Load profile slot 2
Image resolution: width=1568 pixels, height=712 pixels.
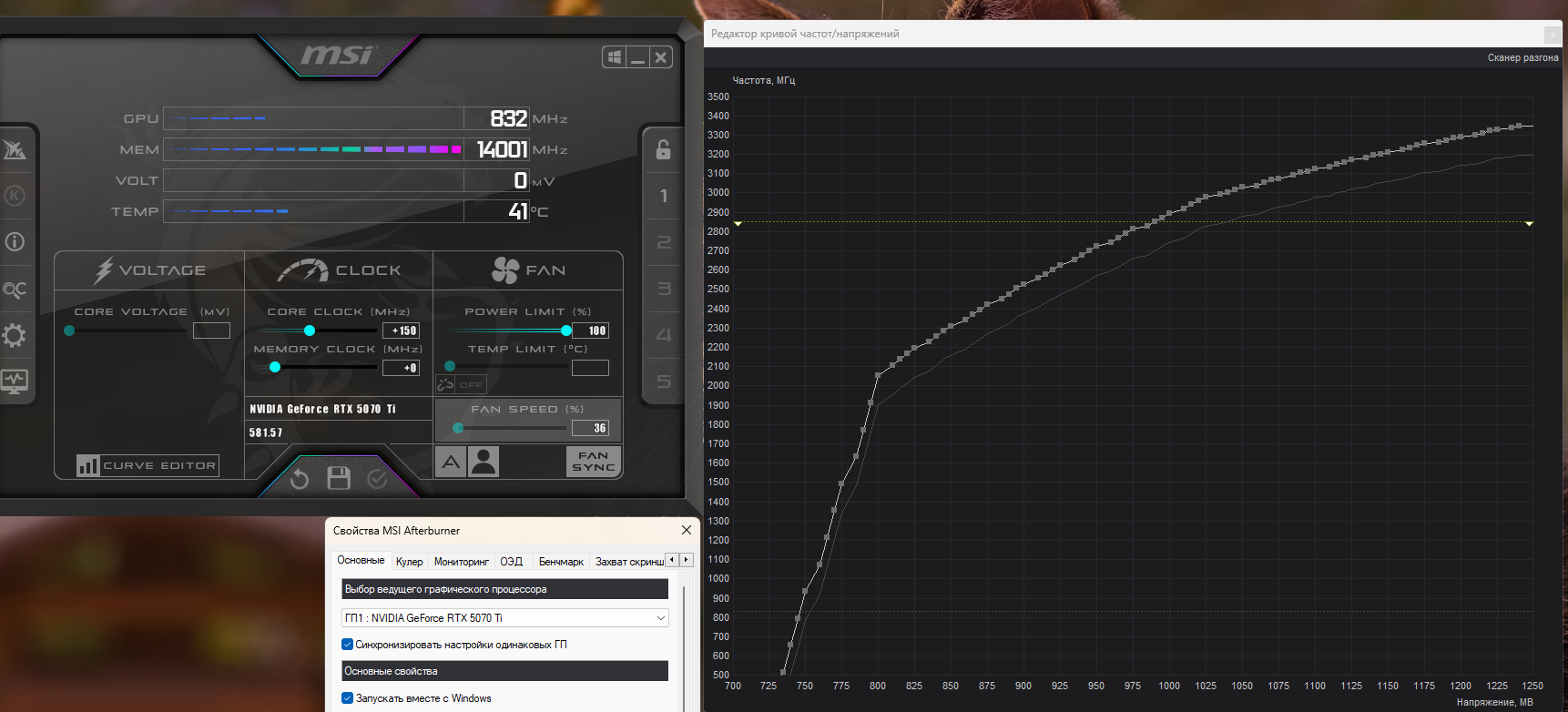point(664,242)
